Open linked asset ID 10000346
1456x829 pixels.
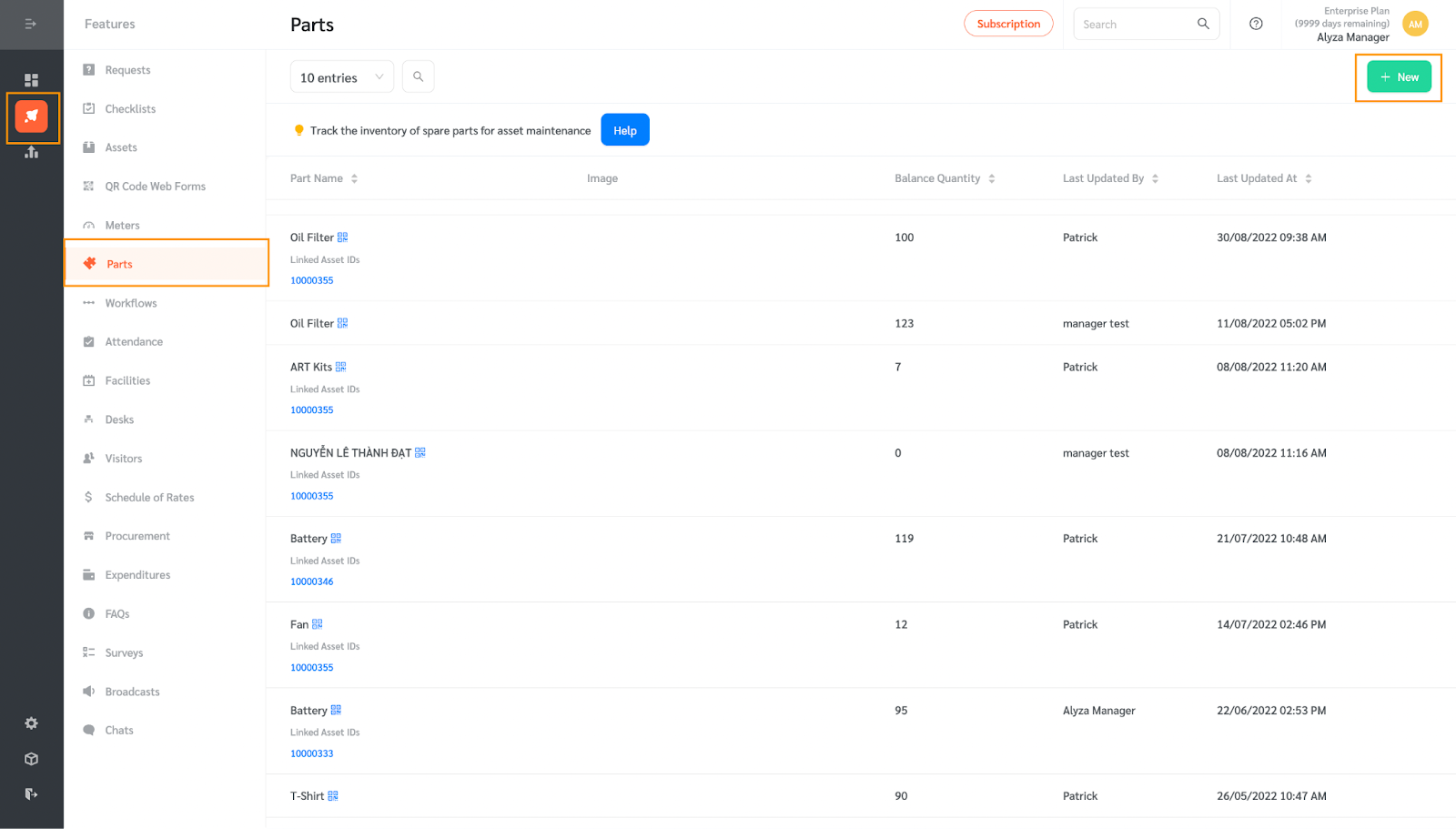click(312, 581)
